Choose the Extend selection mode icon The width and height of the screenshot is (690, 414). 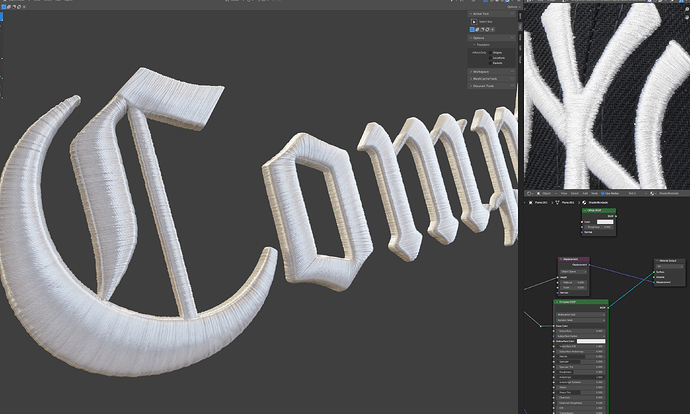coord(477,29)
